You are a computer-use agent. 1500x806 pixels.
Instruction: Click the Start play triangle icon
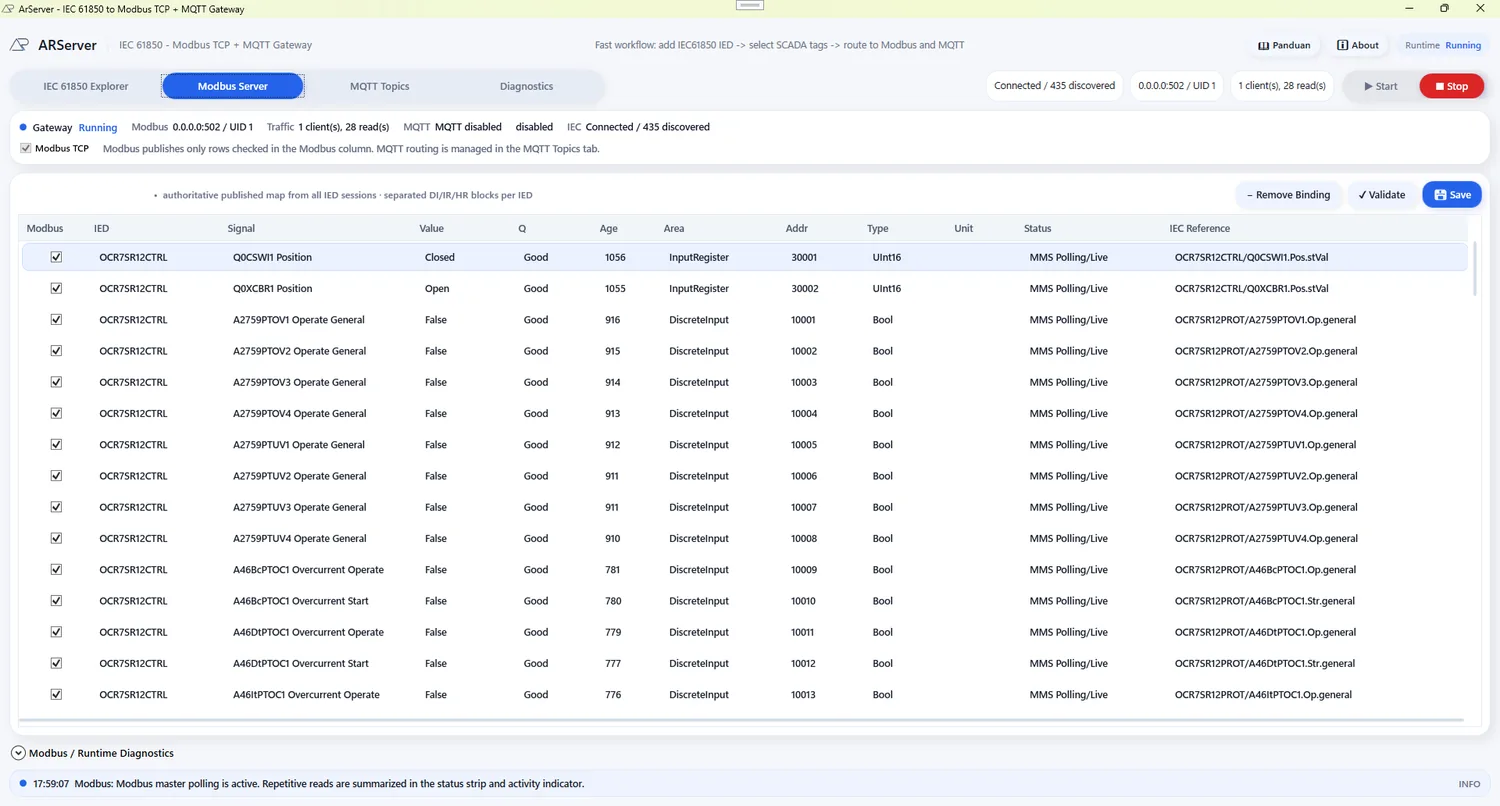coord(1369,86)
